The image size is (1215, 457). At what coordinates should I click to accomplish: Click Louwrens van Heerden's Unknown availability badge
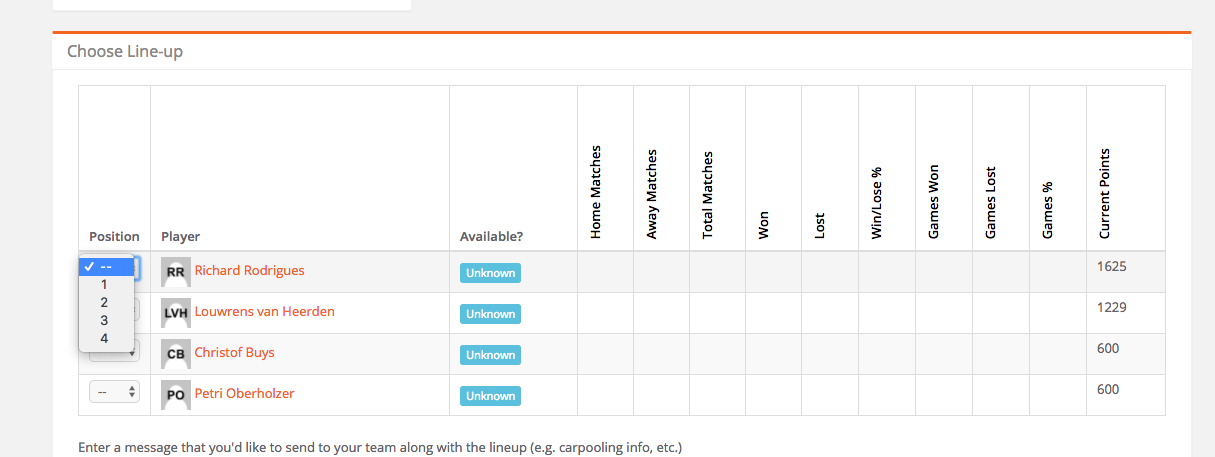(490, 314)
